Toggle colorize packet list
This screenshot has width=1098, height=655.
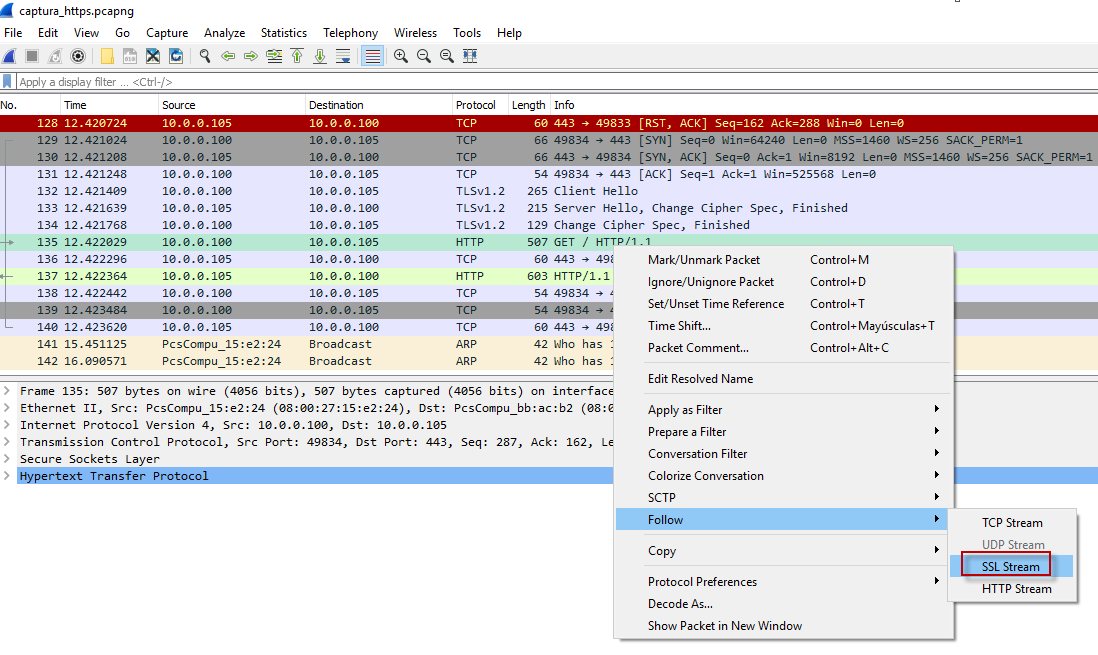371,56
